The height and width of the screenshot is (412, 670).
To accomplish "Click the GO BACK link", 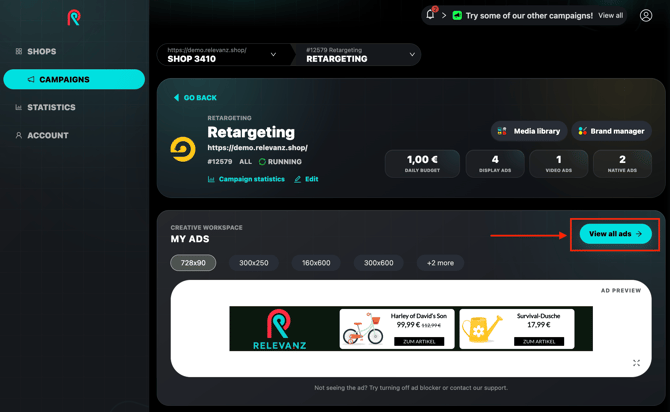I will coord(195,98).
